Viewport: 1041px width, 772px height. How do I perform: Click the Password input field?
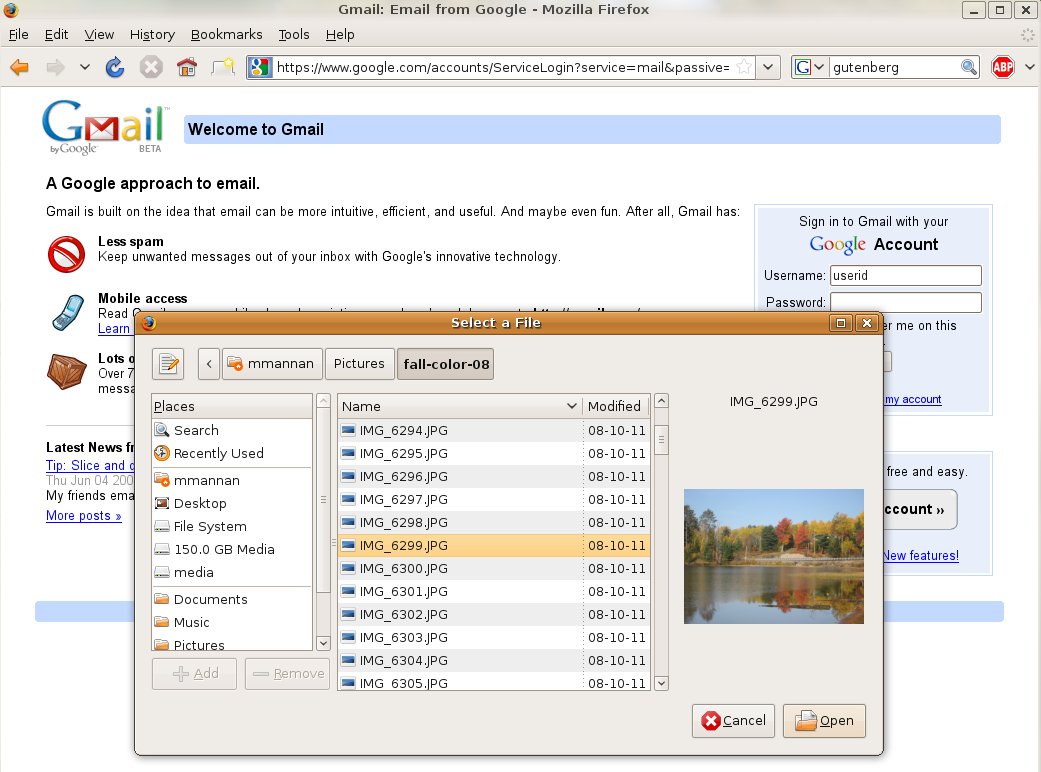click(906, 302)
